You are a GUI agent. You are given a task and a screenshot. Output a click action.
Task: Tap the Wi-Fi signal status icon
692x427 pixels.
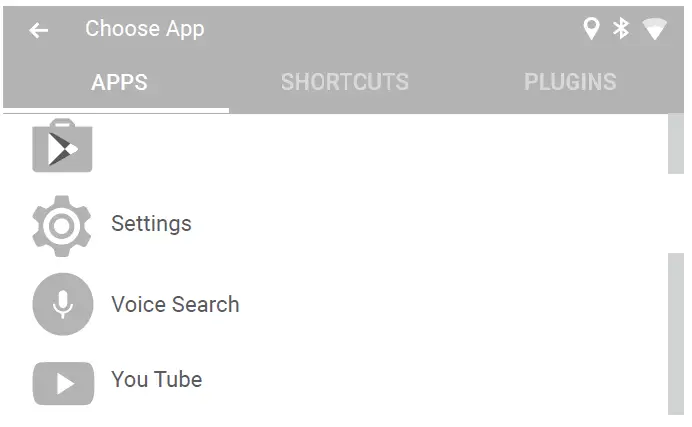pos(654,30)
